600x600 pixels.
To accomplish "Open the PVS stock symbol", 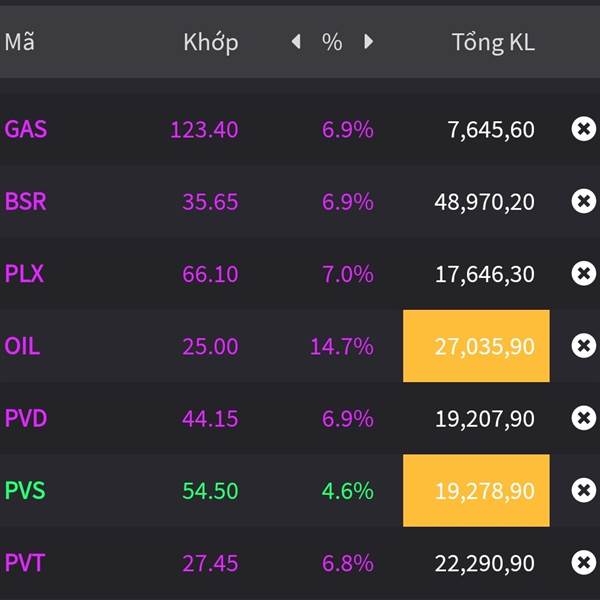I will tap(25, 490).
